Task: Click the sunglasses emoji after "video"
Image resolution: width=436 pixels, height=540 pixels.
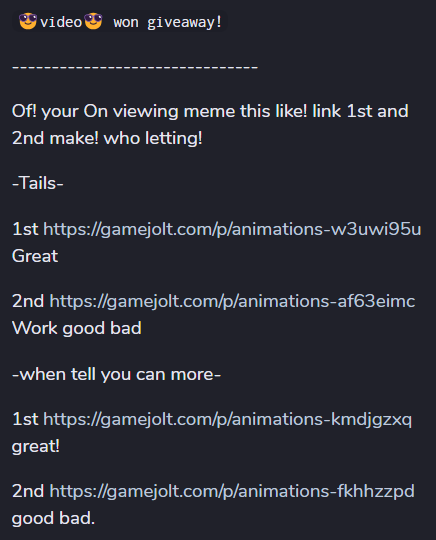Action: pyautogui.click(x=93, y=21)
